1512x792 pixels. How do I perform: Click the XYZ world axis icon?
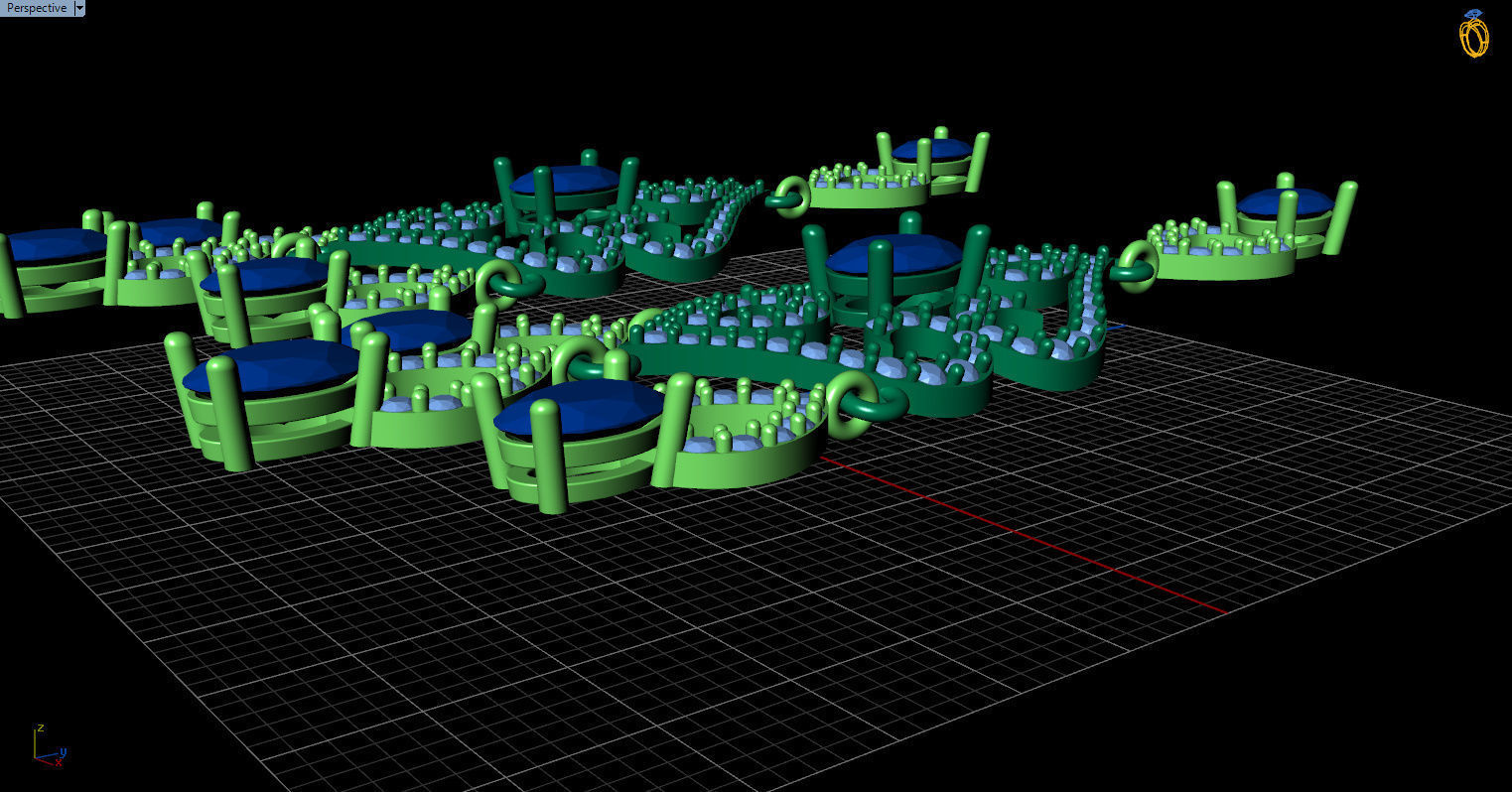click(49, 744)
